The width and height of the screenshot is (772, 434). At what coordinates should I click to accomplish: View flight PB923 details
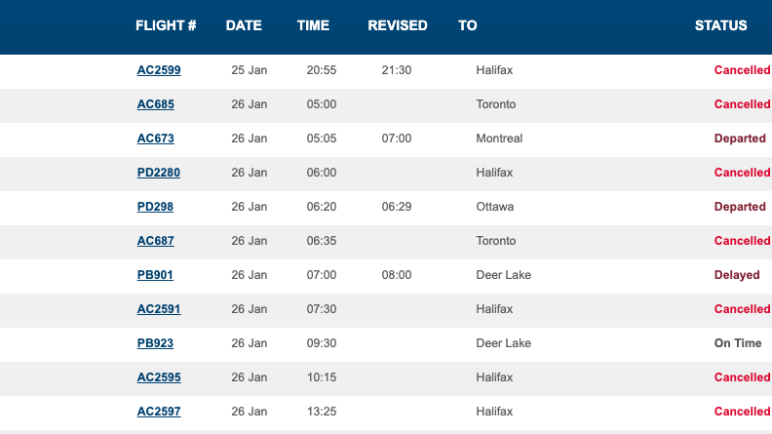click(x=155, y=343)
